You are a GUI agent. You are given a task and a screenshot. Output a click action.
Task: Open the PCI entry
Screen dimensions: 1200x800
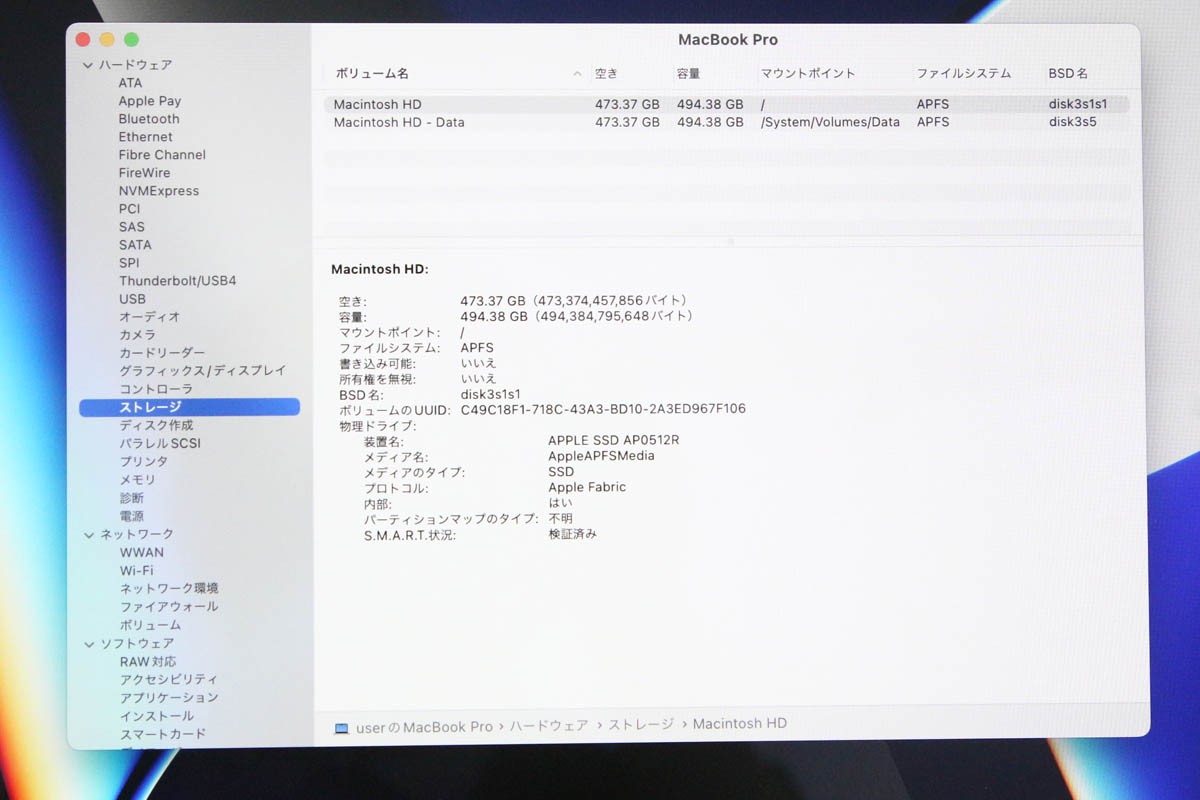129,209
